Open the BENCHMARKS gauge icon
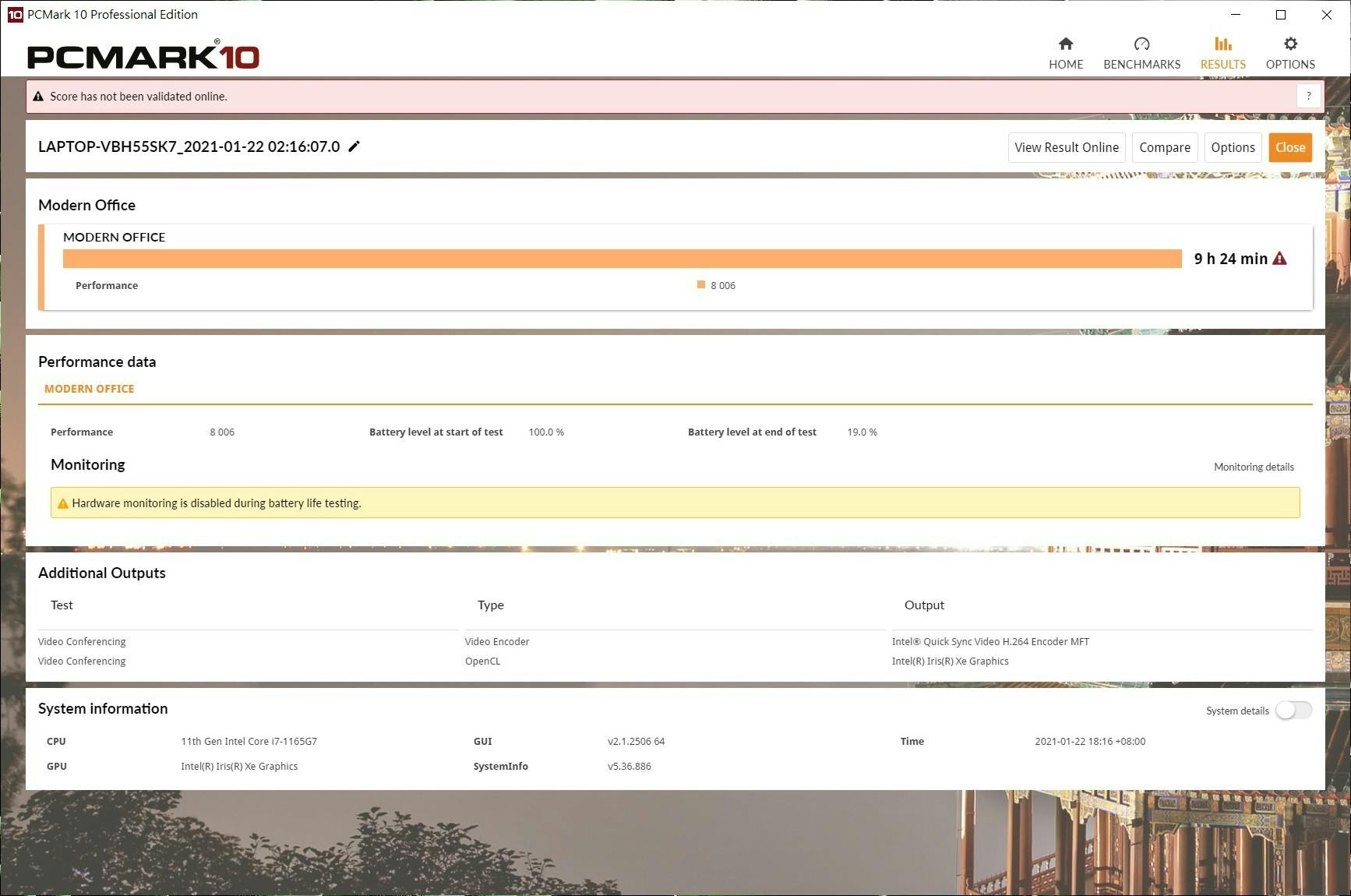The image size is (1351, 896). tap(1141, 44)
